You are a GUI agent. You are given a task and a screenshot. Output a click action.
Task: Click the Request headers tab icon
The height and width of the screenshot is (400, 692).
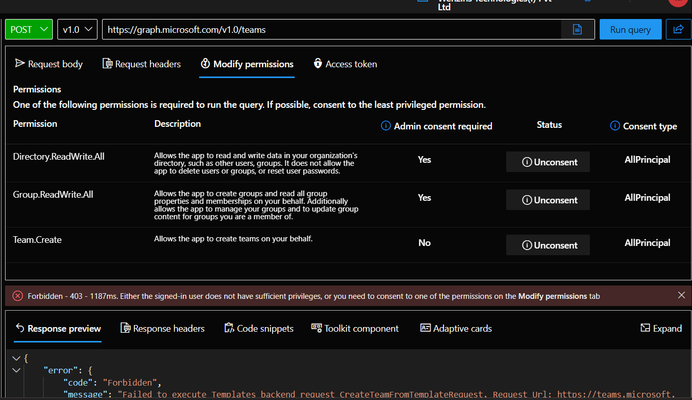107,64
